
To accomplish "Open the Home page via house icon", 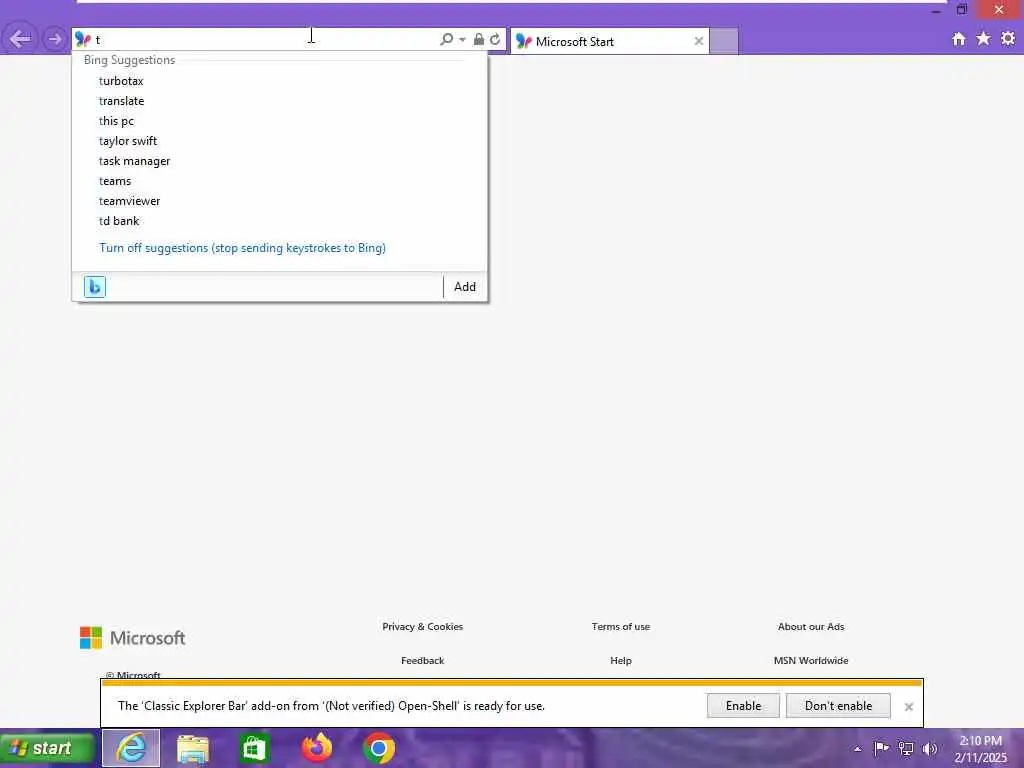I will [959, 39].
